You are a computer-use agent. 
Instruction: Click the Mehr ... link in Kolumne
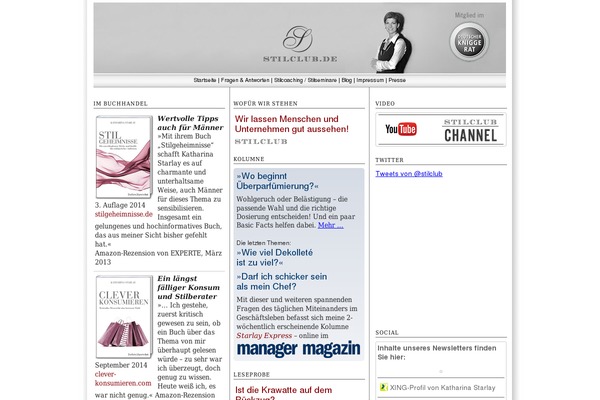click(331, 225)
